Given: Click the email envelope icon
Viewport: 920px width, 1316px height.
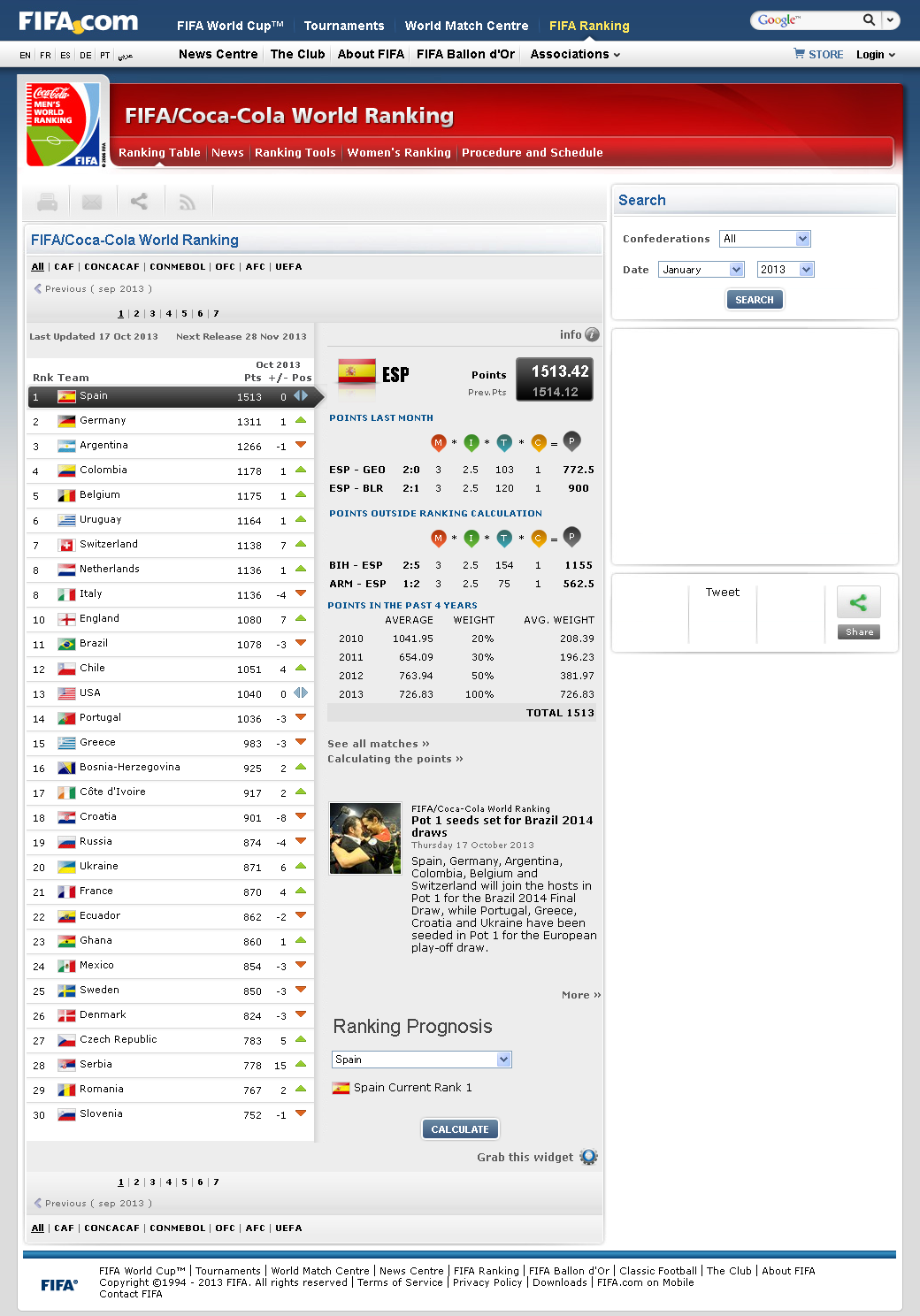Looking at the screenshot, I should (x=92, y=203).
